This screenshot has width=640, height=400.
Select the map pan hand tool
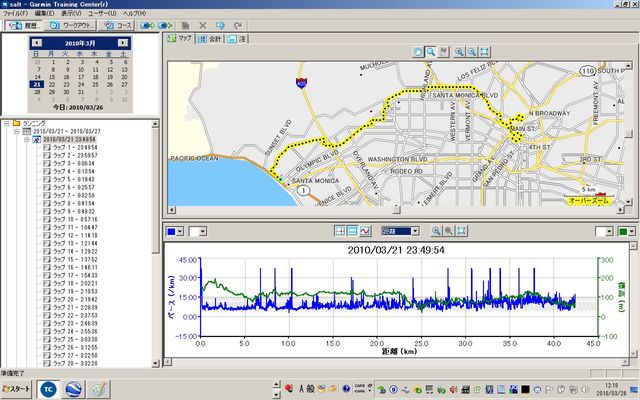(419, 51)
